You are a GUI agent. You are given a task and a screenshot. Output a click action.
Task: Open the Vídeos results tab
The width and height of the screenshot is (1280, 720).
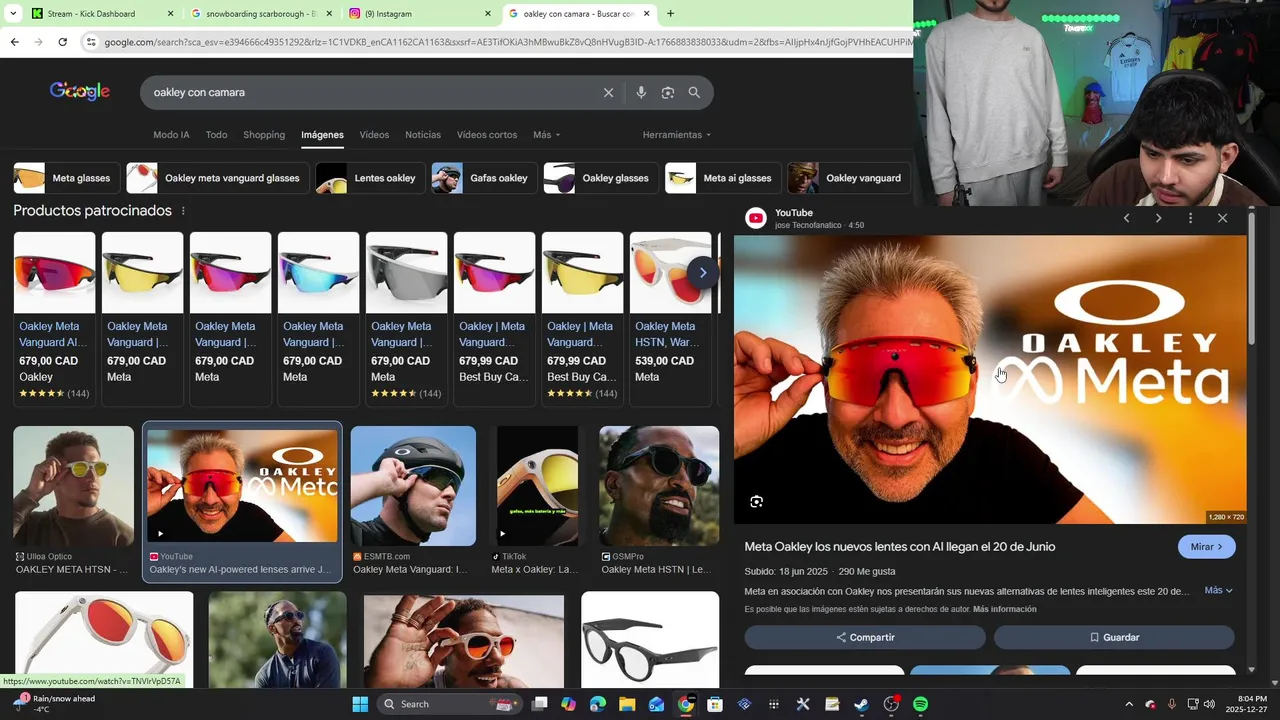(374, 135)
